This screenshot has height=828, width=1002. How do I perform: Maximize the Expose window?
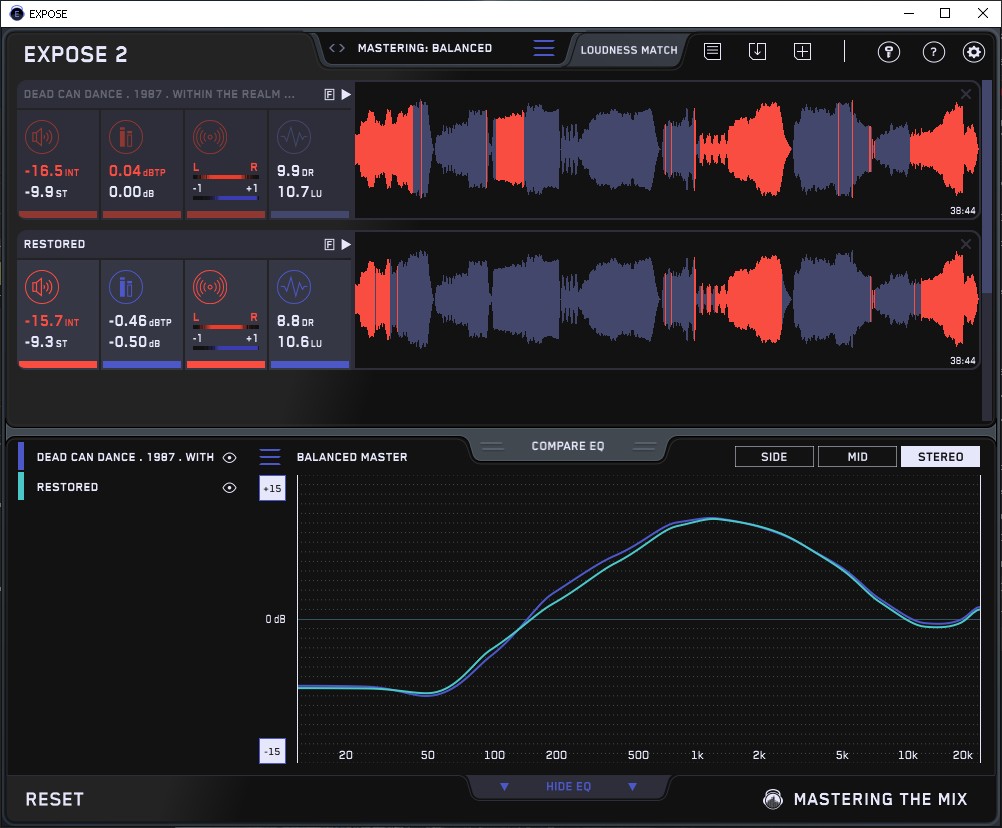pyautogui.click(x=945, y=13)
